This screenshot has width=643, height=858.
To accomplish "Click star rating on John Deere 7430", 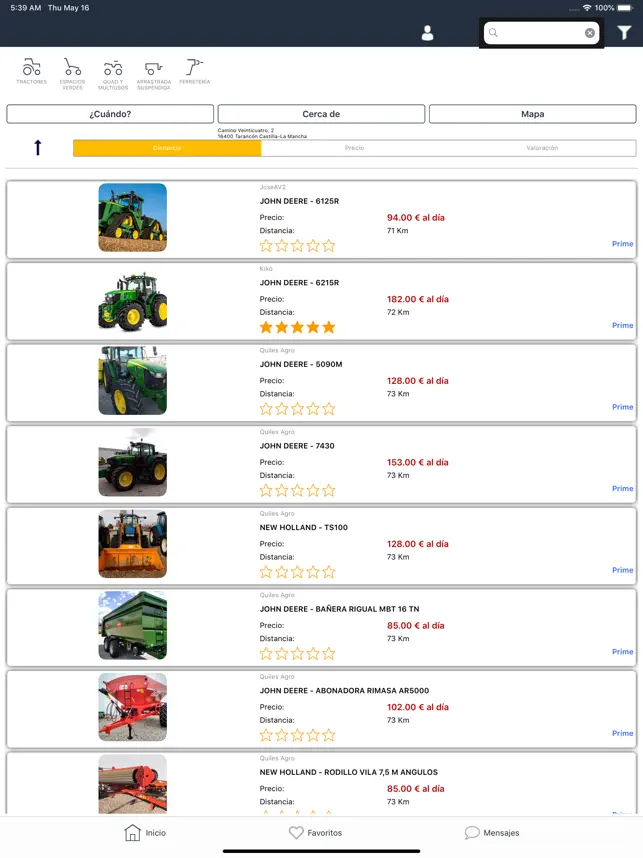I will pos(297,490).
